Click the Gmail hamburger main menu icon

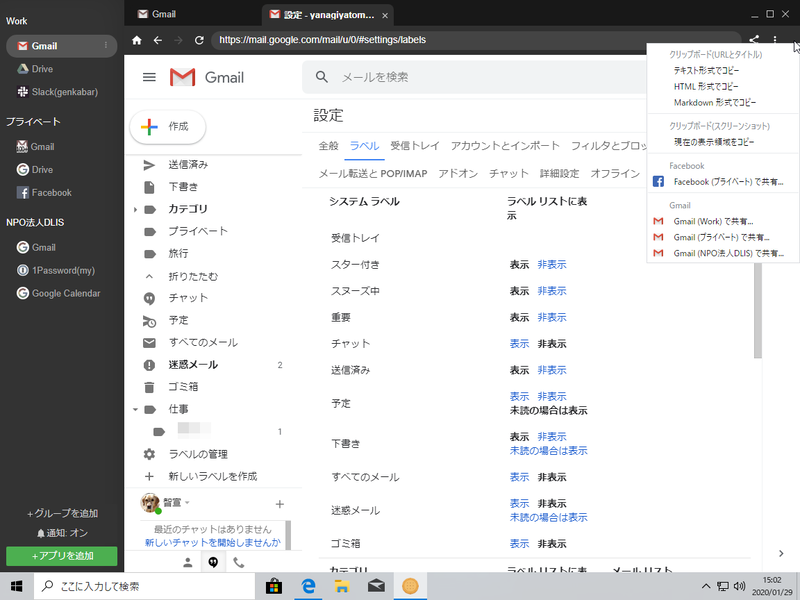tap(149, 77)
